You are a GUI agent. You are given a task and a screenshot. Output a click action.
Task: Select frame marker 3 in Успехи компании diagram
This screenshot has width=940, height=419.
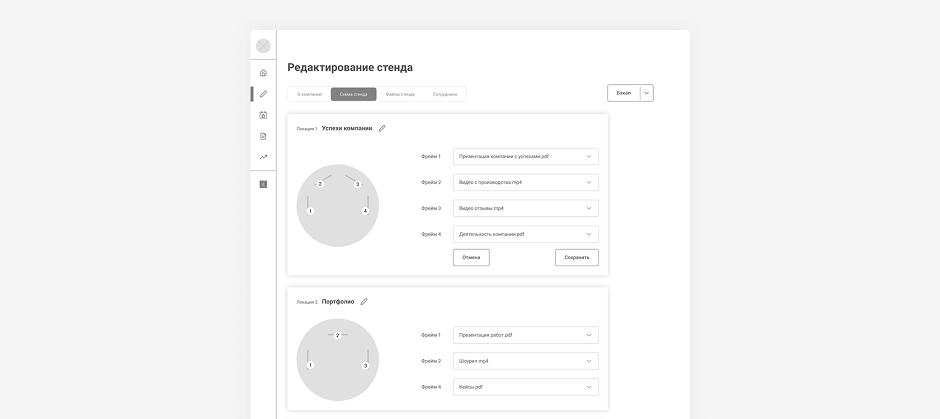357,184
